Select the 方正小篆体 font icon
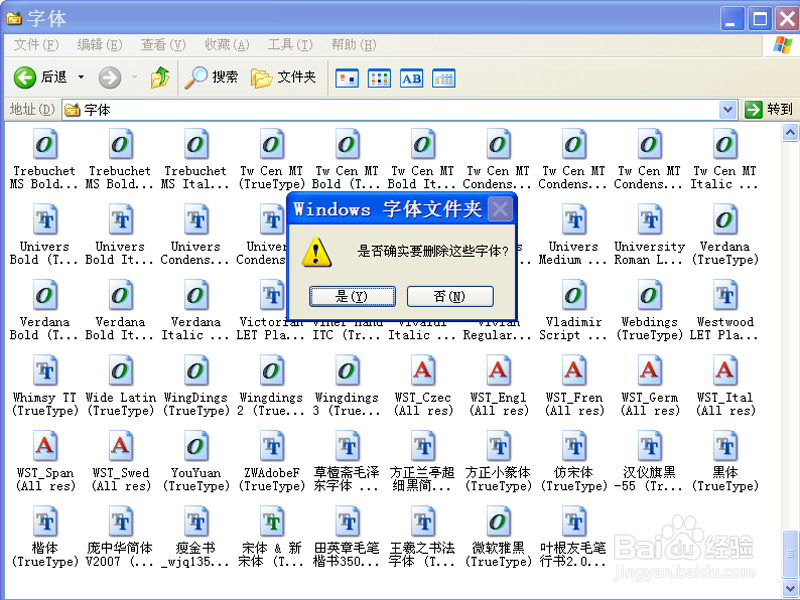 [x=498, y=446]
